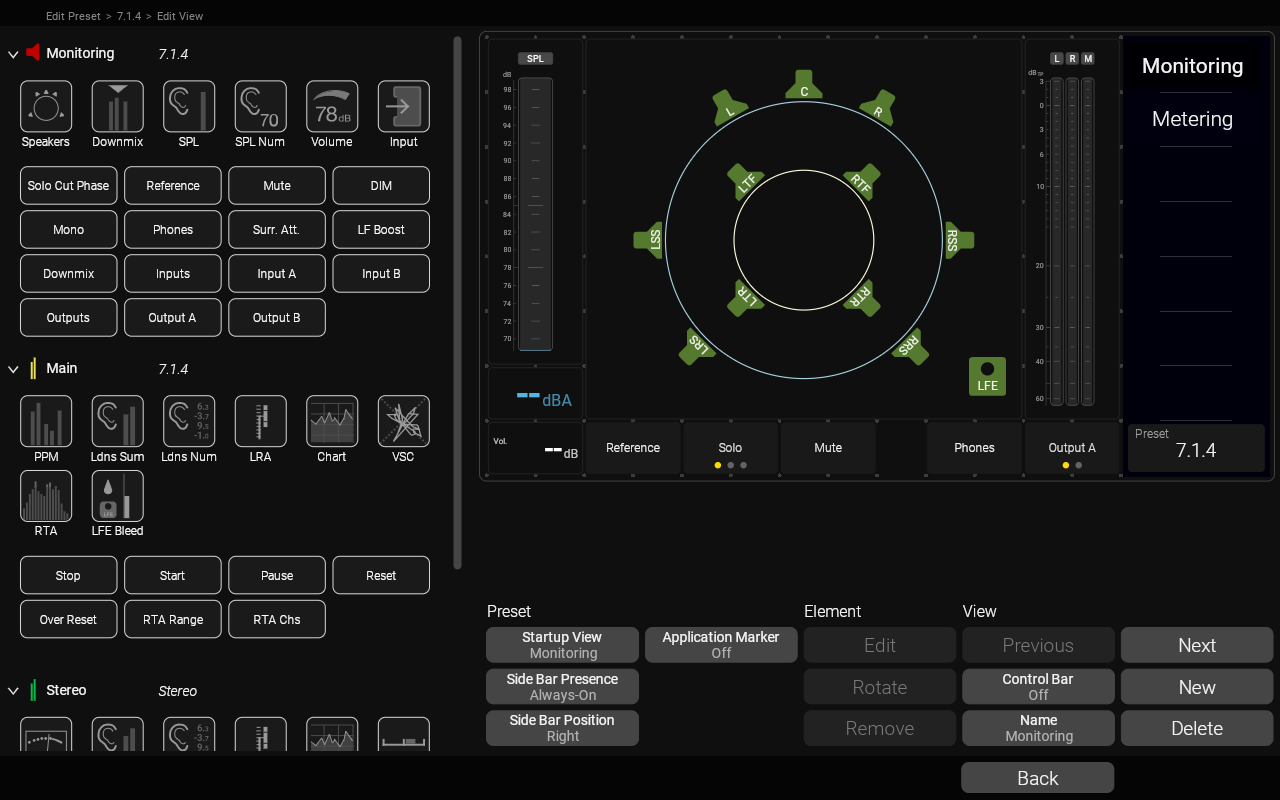Select the RTA analyzer icon
The image size is (1280, 800).
point(46,496)
